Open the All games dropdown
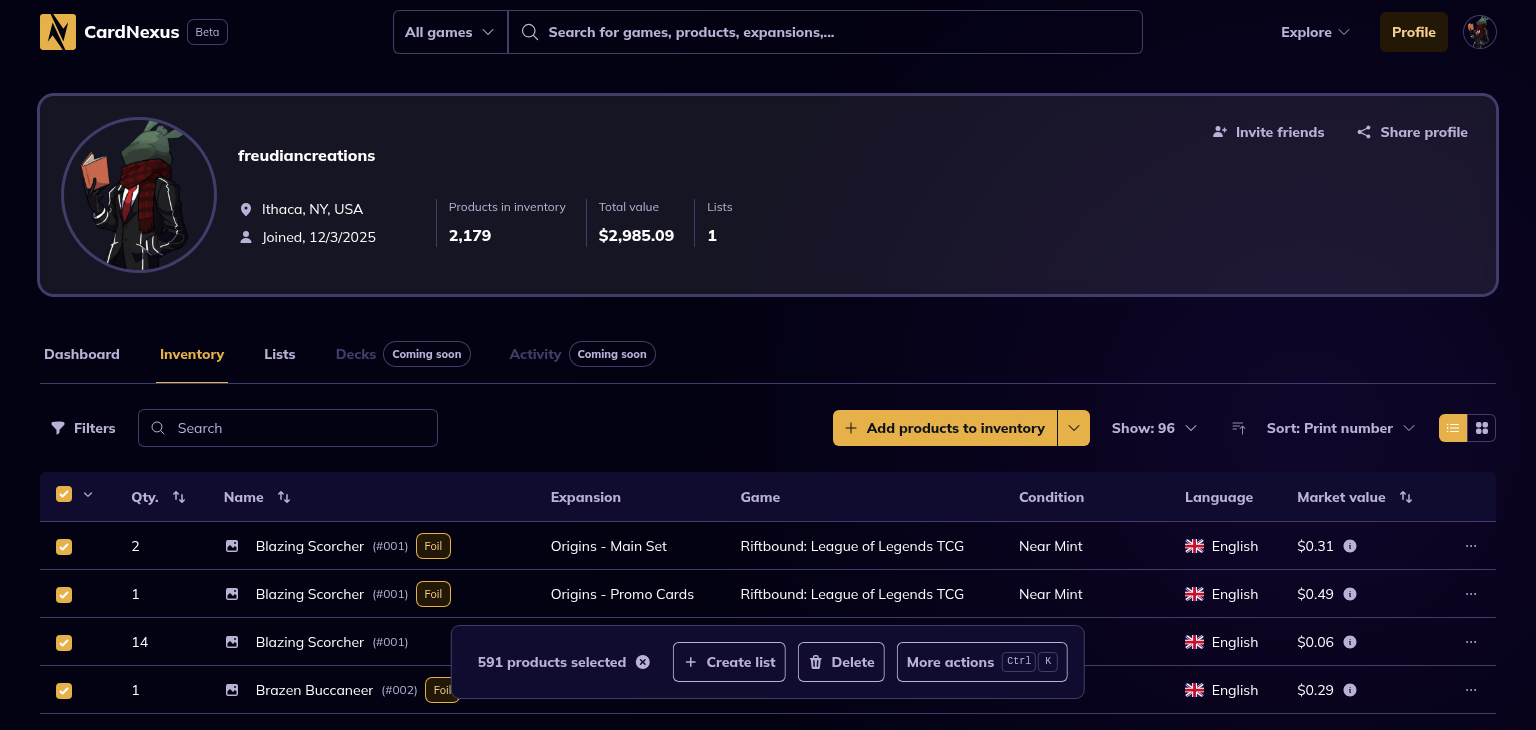This screenshot has height=730, width=1536. click(x=449, y=32)
